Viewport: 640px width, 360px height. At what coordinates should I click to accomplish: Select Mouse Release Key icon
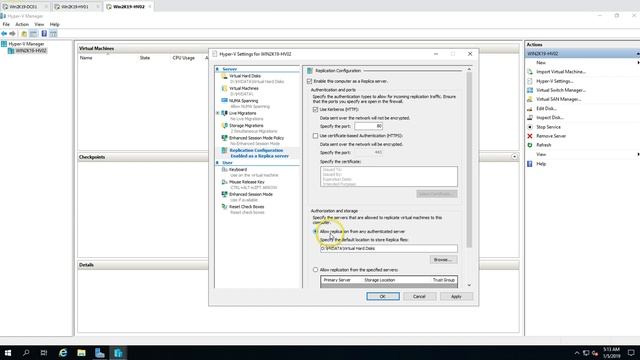tap(224, 182)
